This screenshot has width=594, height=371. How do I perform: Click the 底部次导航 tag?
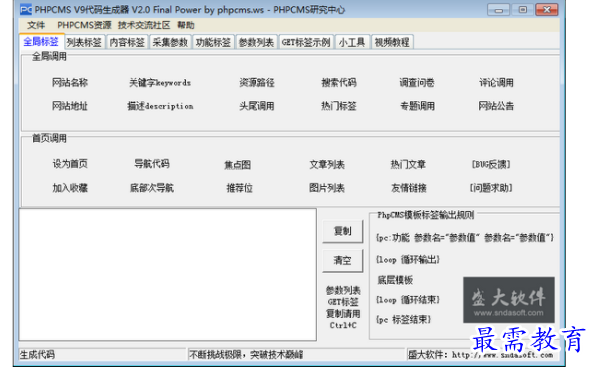point(152,188)
